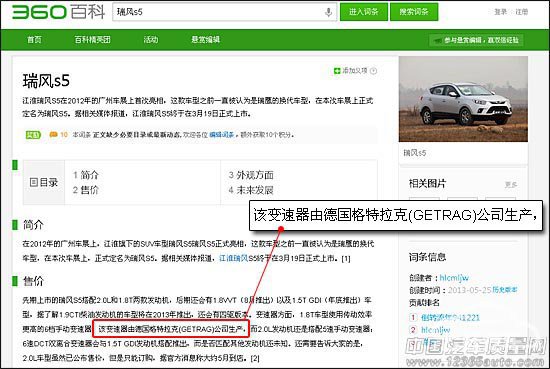Click the help icon beside 添加义项
Screen dimensions: 550x369
click(374, 71)
